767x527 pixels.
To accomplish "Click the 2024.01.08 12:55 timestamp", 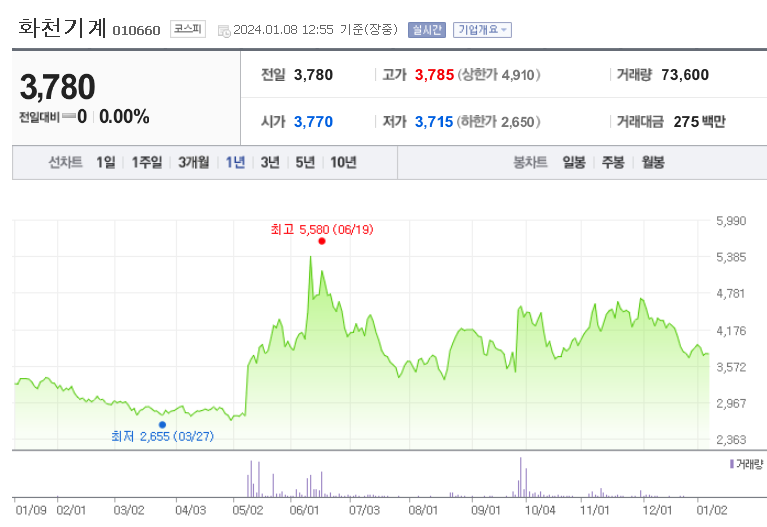I will (283, 30).
